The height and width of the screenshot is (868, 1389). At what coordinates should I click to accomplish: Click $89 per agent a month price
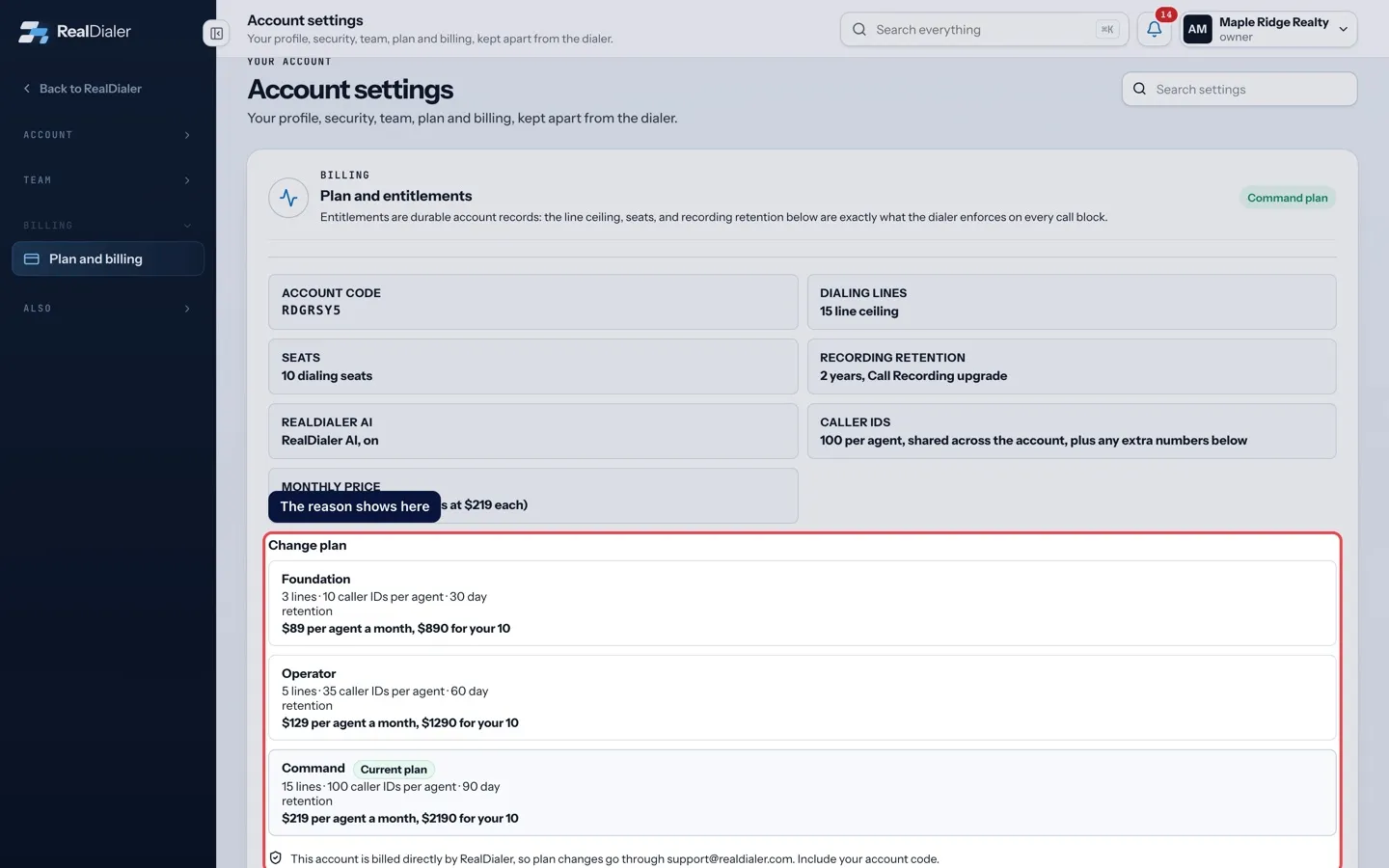[395, 629]
